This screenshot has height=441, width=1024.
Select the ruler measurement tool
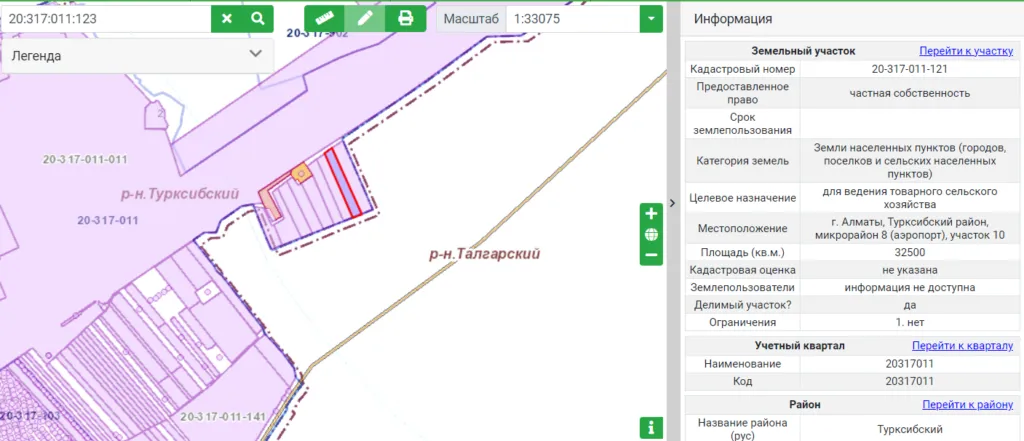tap(324, 18)
